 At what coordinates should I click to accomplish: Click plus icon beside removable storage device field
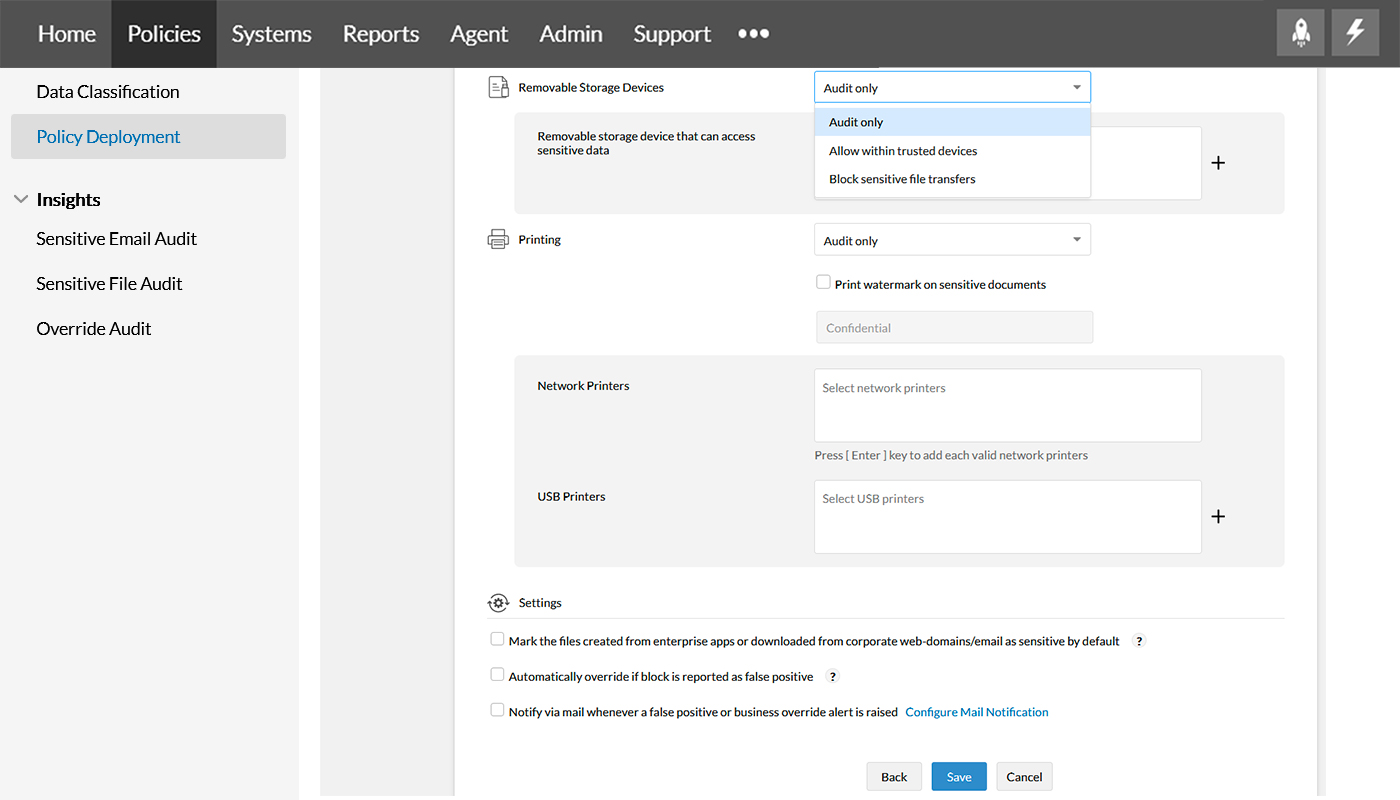pos(1218,163)
